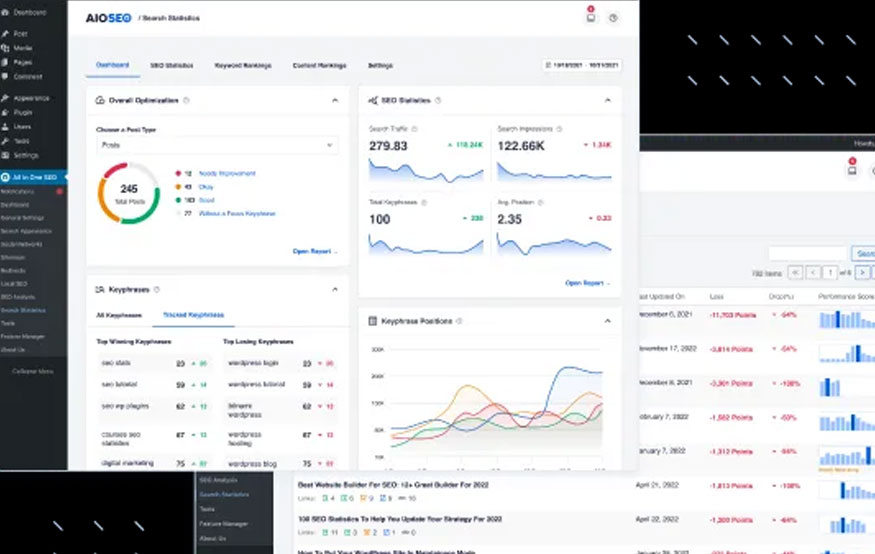
Task: Click the search field in the background window
Action: click(x=807, y=253)
